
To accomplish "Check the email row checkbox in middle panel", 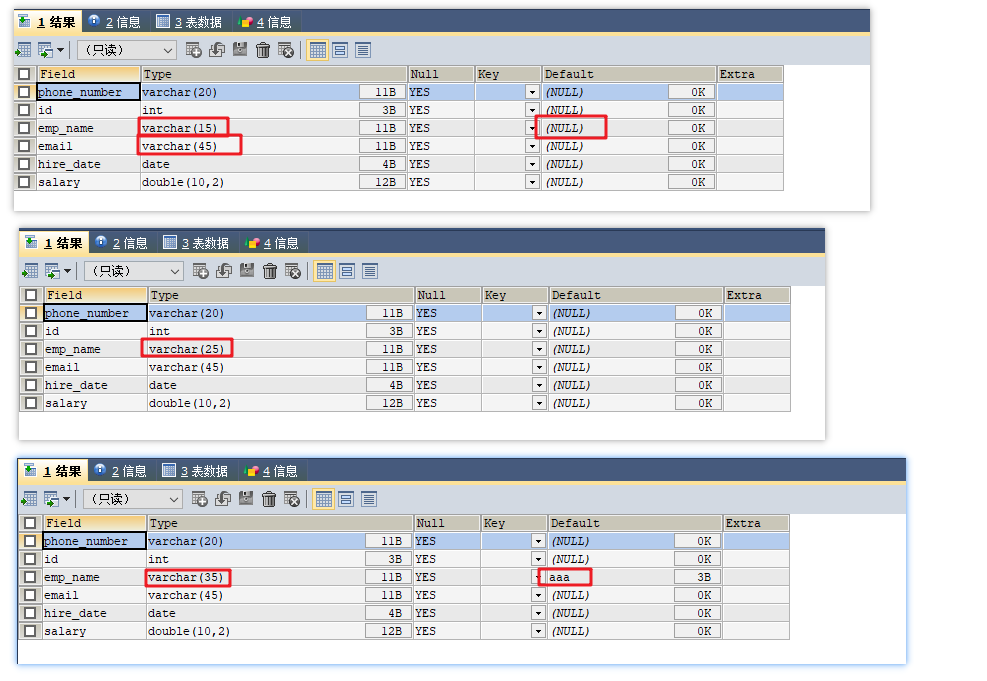I will (x=31, y=366).
